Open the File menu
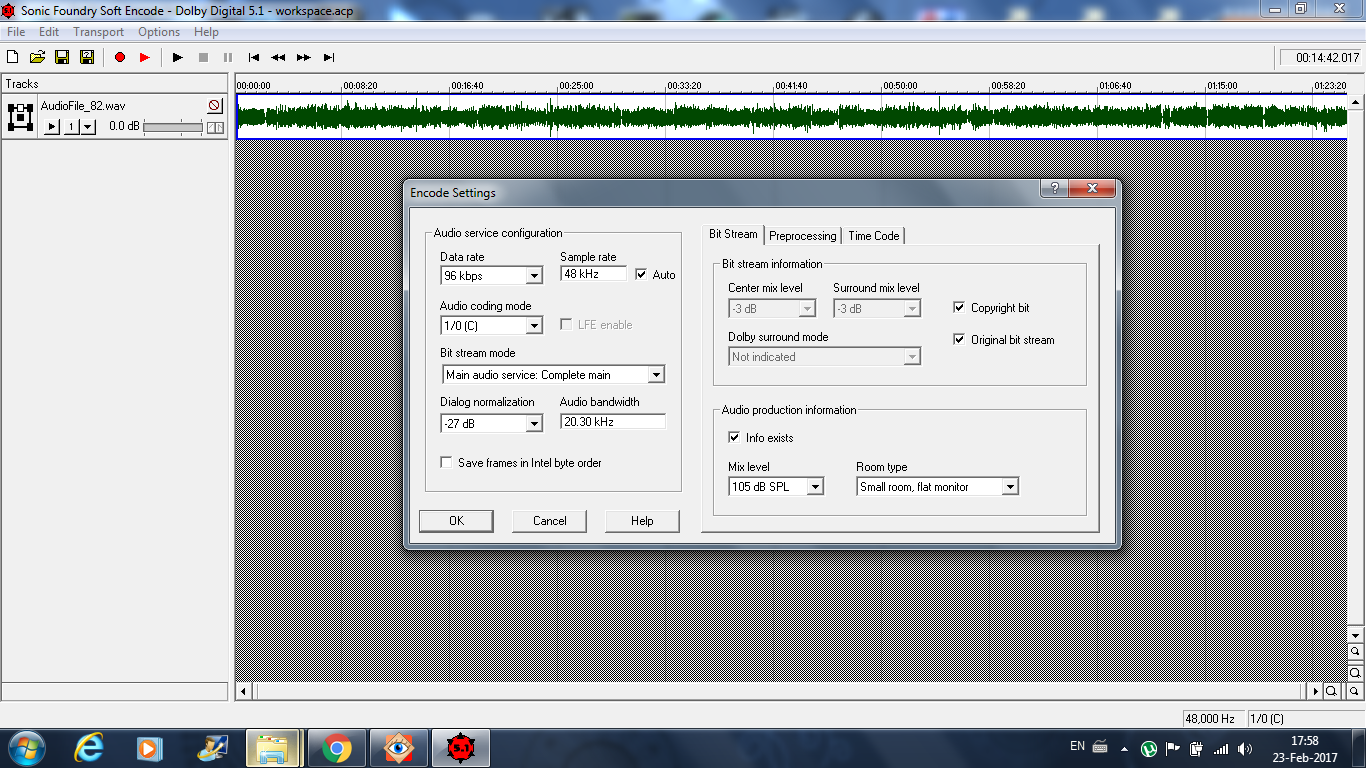The image size is (1366, 768). 16,32
